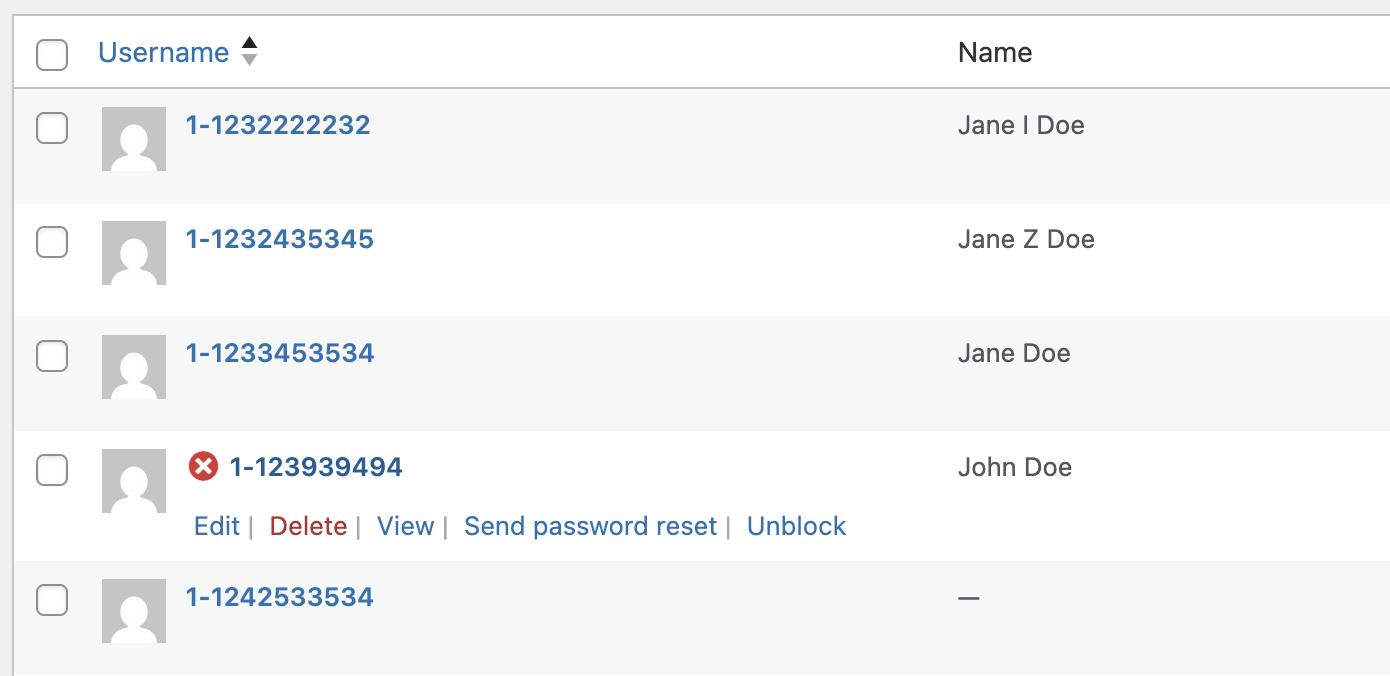Sort the list by Username column
This screenshot has height=676, width=1390.
tap(164, 52)
